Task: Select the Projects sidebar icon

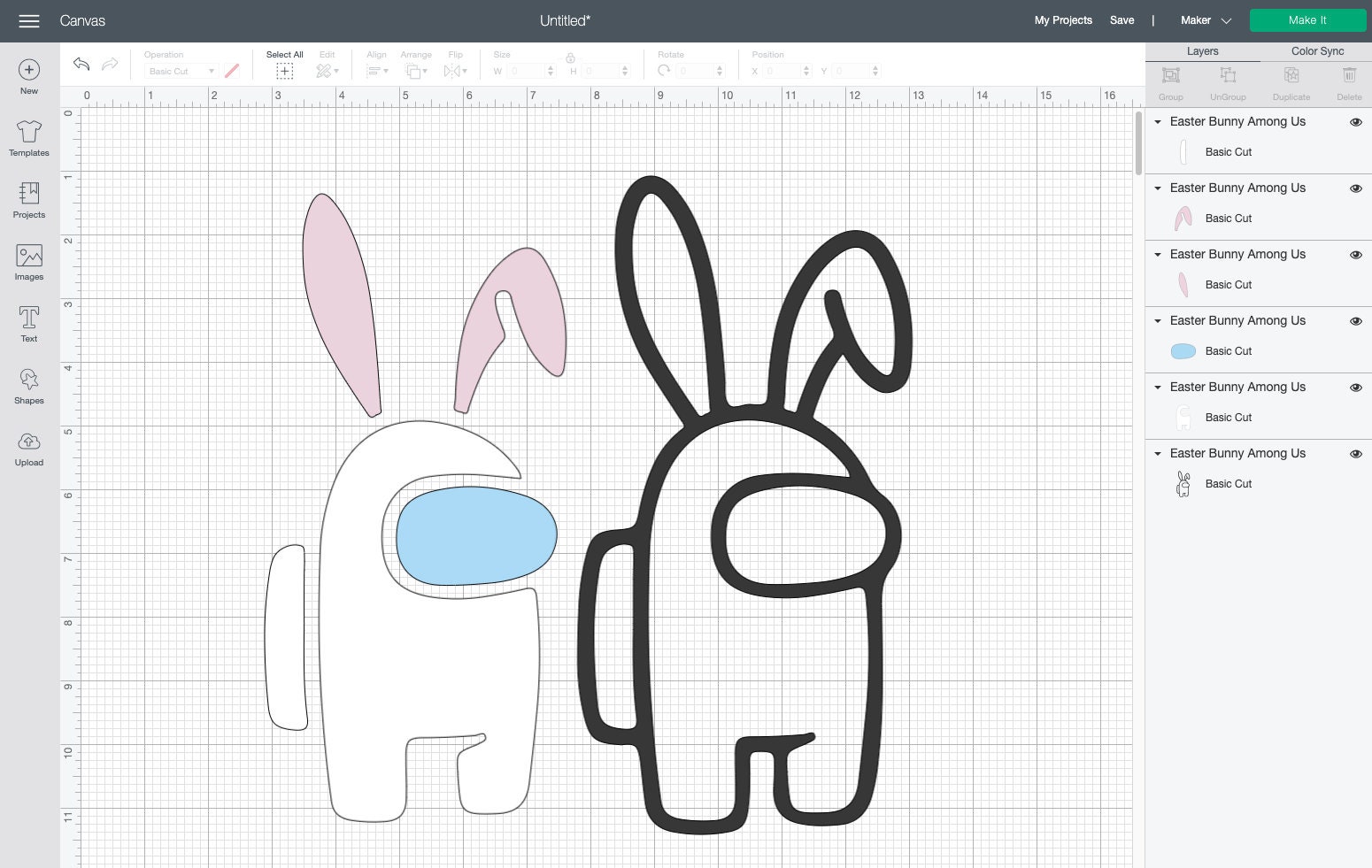Action: tap(28, 200)
